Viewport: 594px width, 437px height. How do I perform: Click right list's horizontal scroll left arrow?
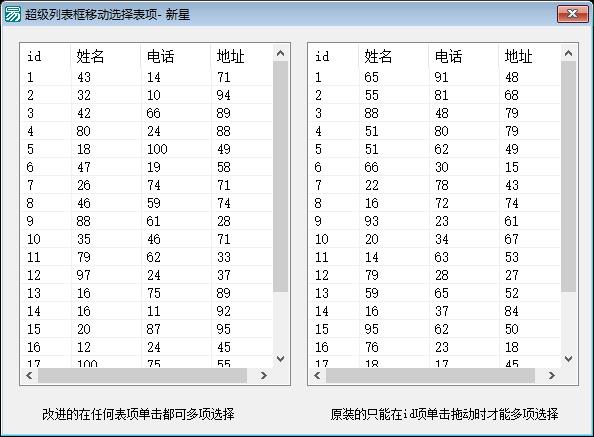317,375
